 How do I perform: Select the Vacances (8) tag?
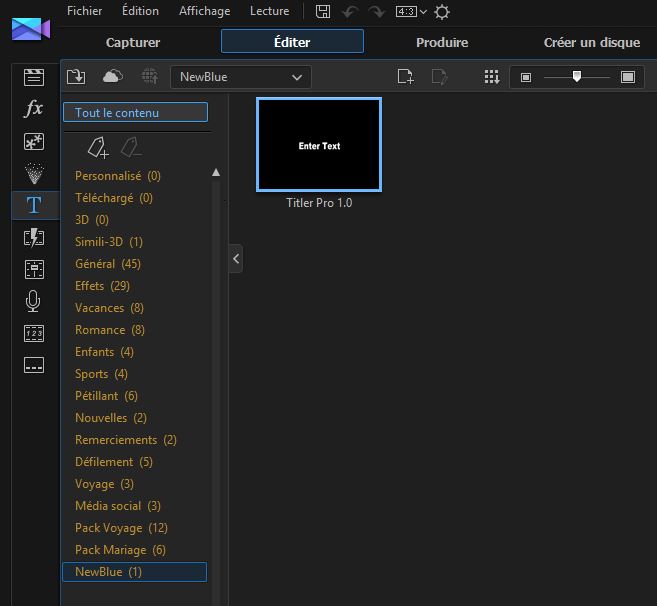109,308
